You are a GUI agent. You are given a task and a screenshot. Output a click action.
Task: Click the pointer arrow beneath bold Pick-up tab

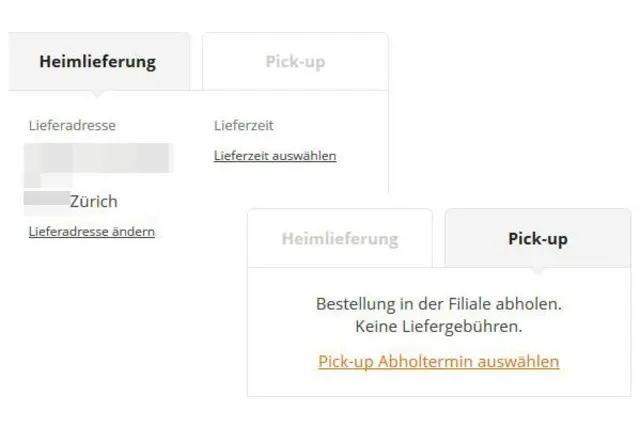coord(538,270)
